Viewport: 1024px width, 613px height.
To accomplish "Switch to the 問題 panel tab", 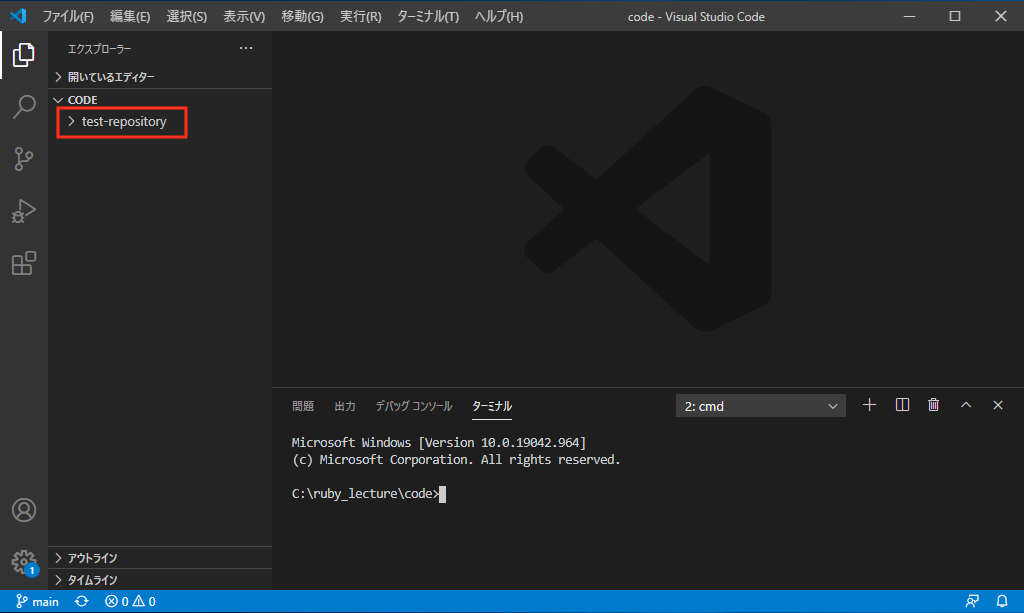I will (x=303, y=406).
